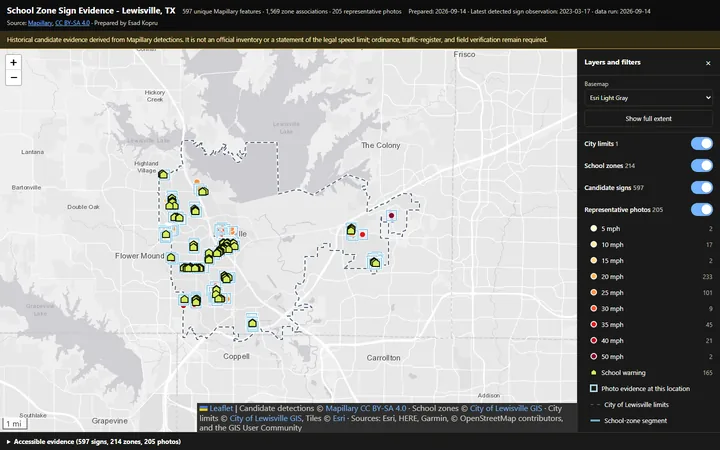Open the Basemap dropdown
This screenshot has height=450, width=720.
pyautogui.click(x=648, y=98)
